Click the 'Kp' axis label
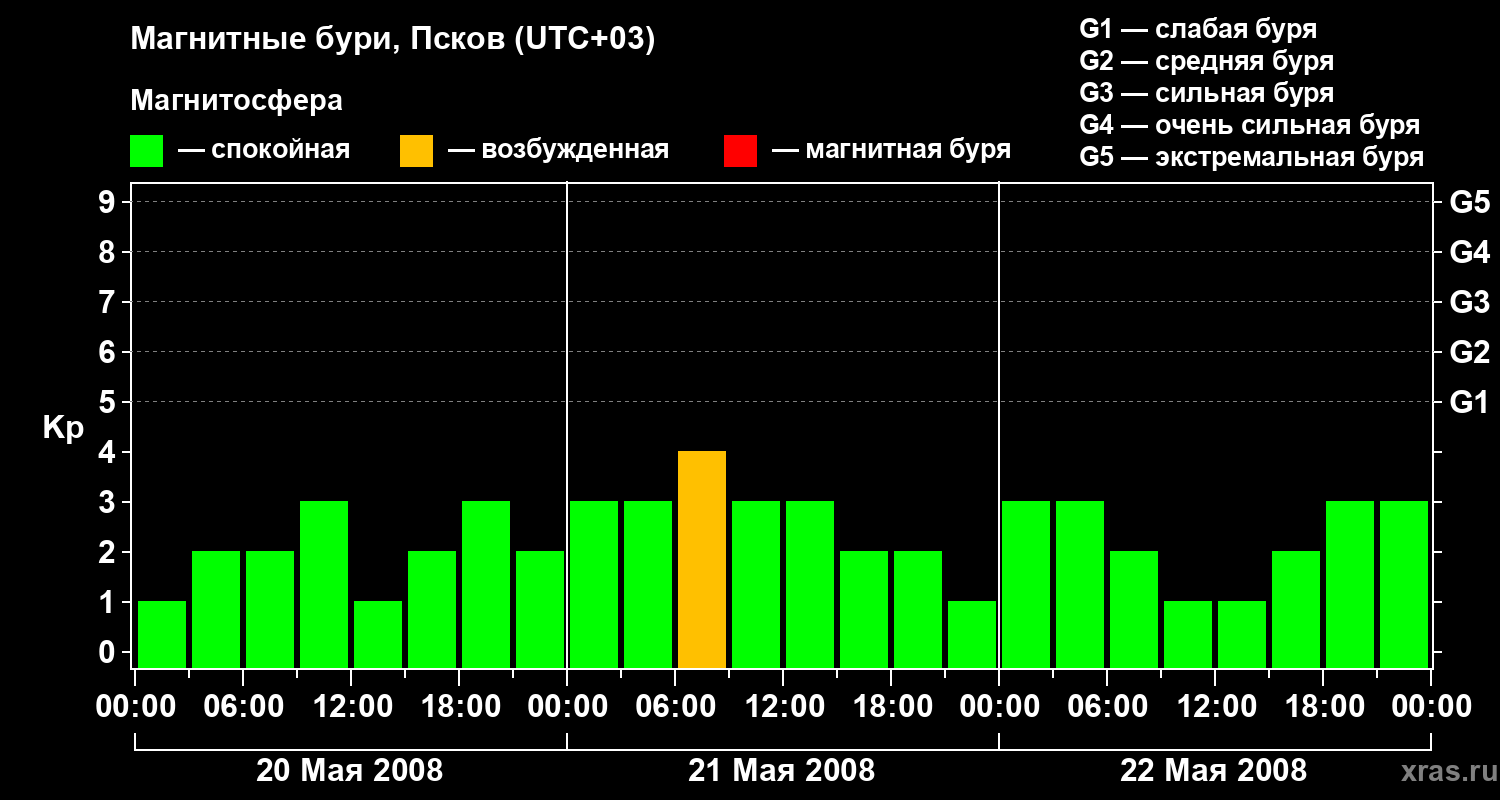Screen dimensions: 1500x800 63,428
